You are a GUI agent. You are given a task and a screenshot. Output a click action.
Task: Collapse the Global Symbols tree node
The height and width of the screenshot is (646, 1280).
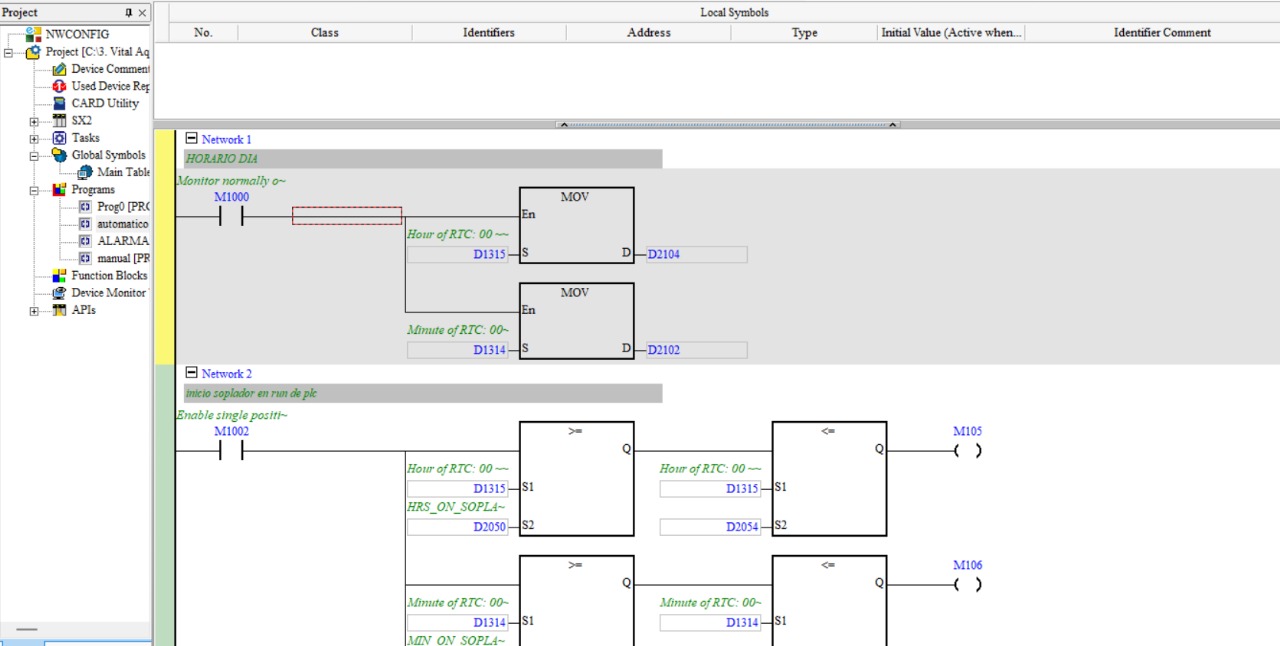tap(34, 155)
